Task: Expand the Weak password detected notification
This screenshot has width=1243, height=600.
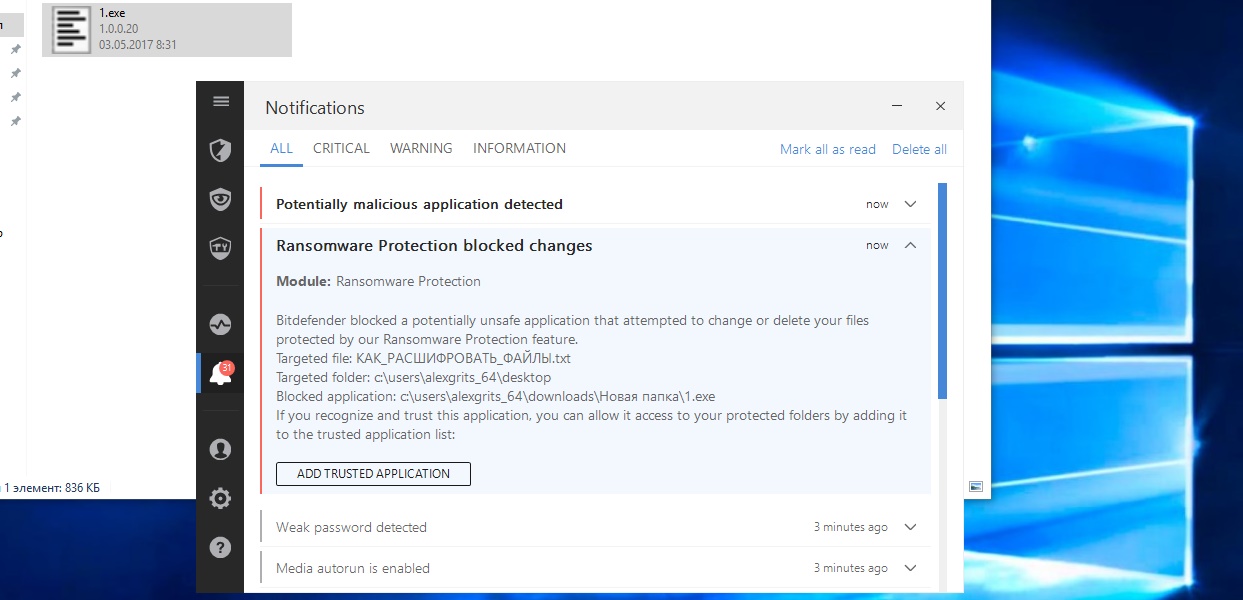Action: click(x=910, y=527)
